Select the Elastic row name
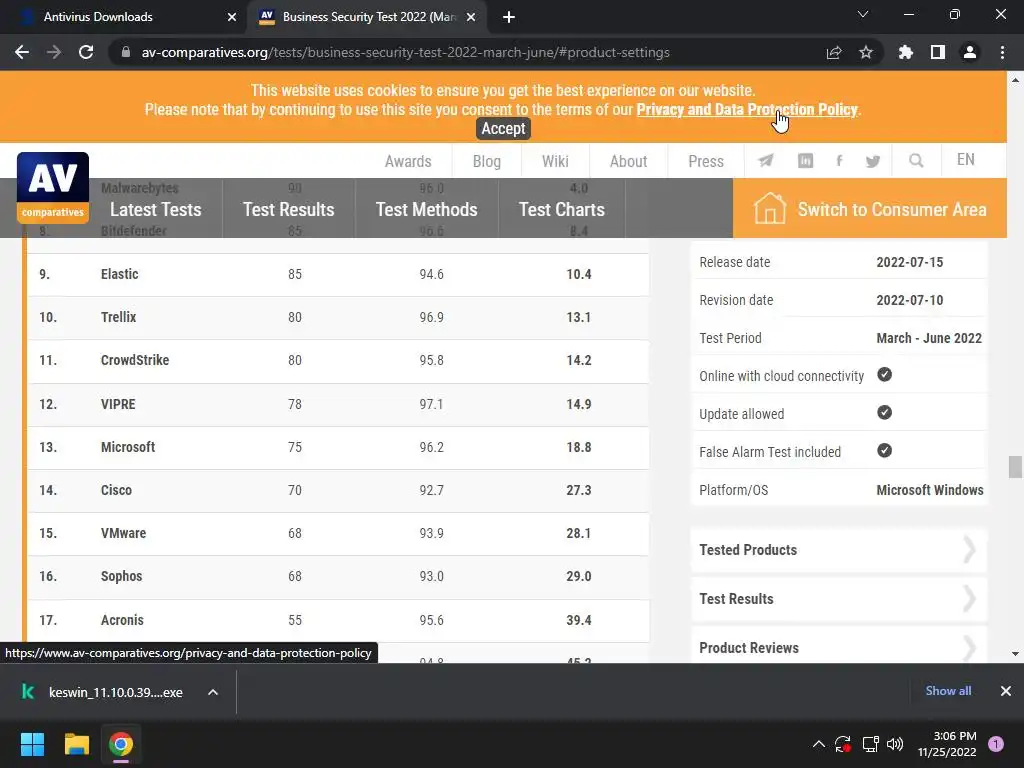The height and width of the screenshot is (768, 1024). pyautogui.click(x=120, y=274)
